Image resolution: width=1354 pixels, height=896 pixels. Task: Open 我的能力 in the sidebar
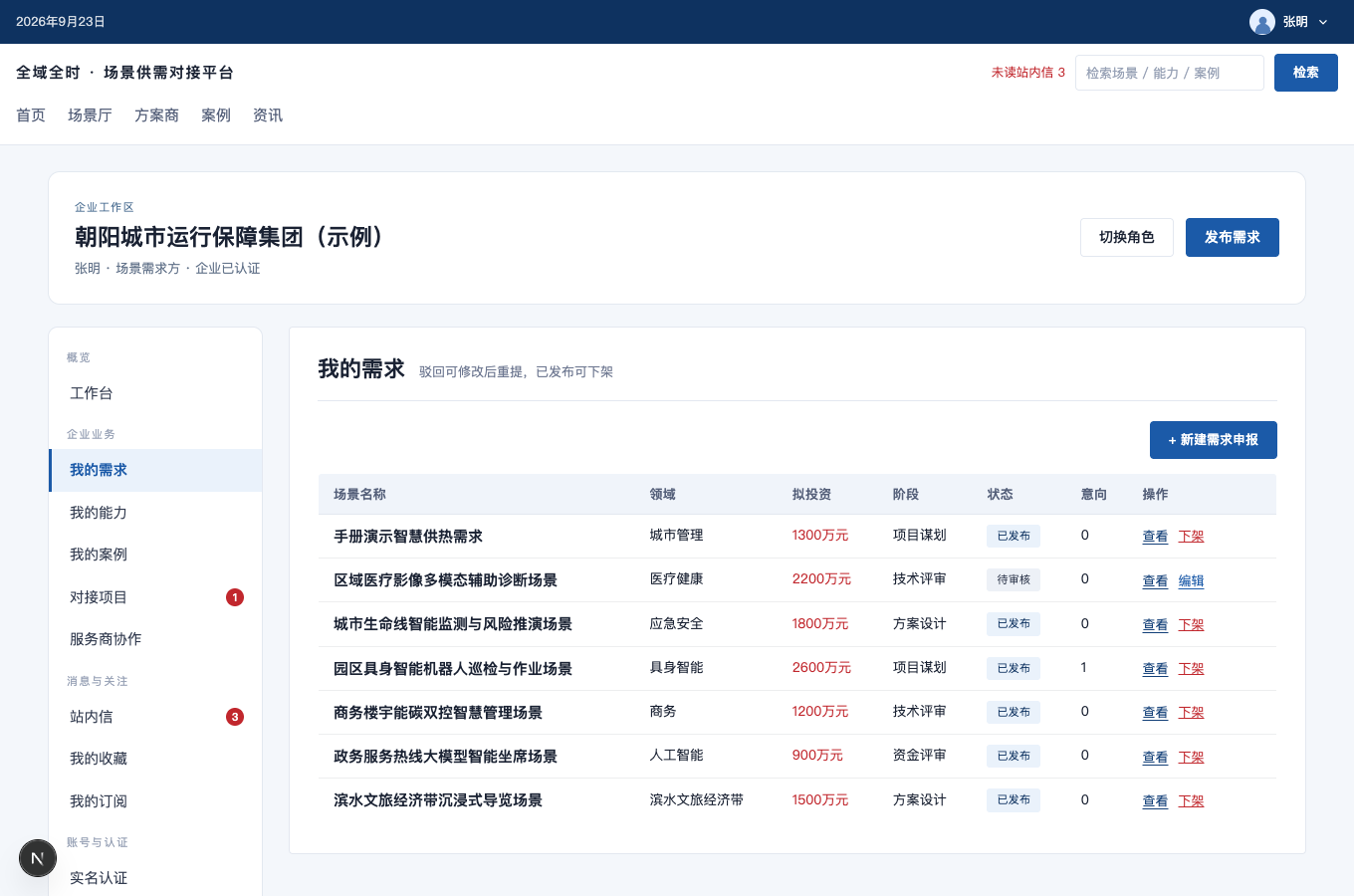pos(155,513)
